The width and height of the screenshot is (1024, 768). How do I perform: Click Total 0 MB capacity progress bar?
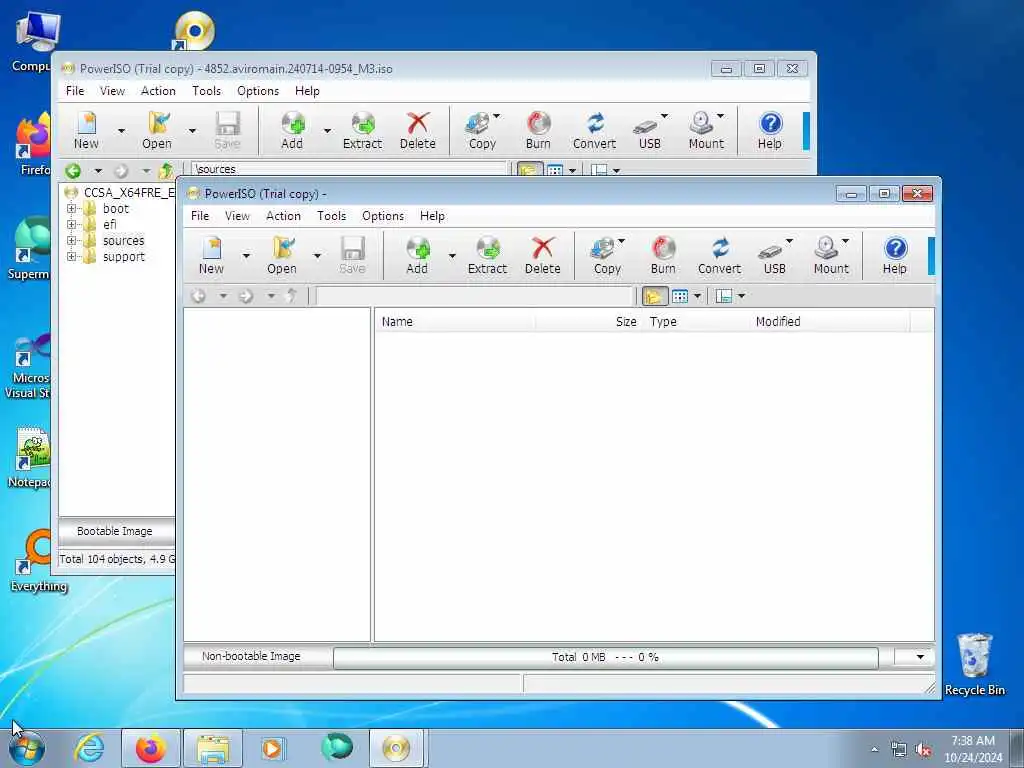click(x=605, y=658)
